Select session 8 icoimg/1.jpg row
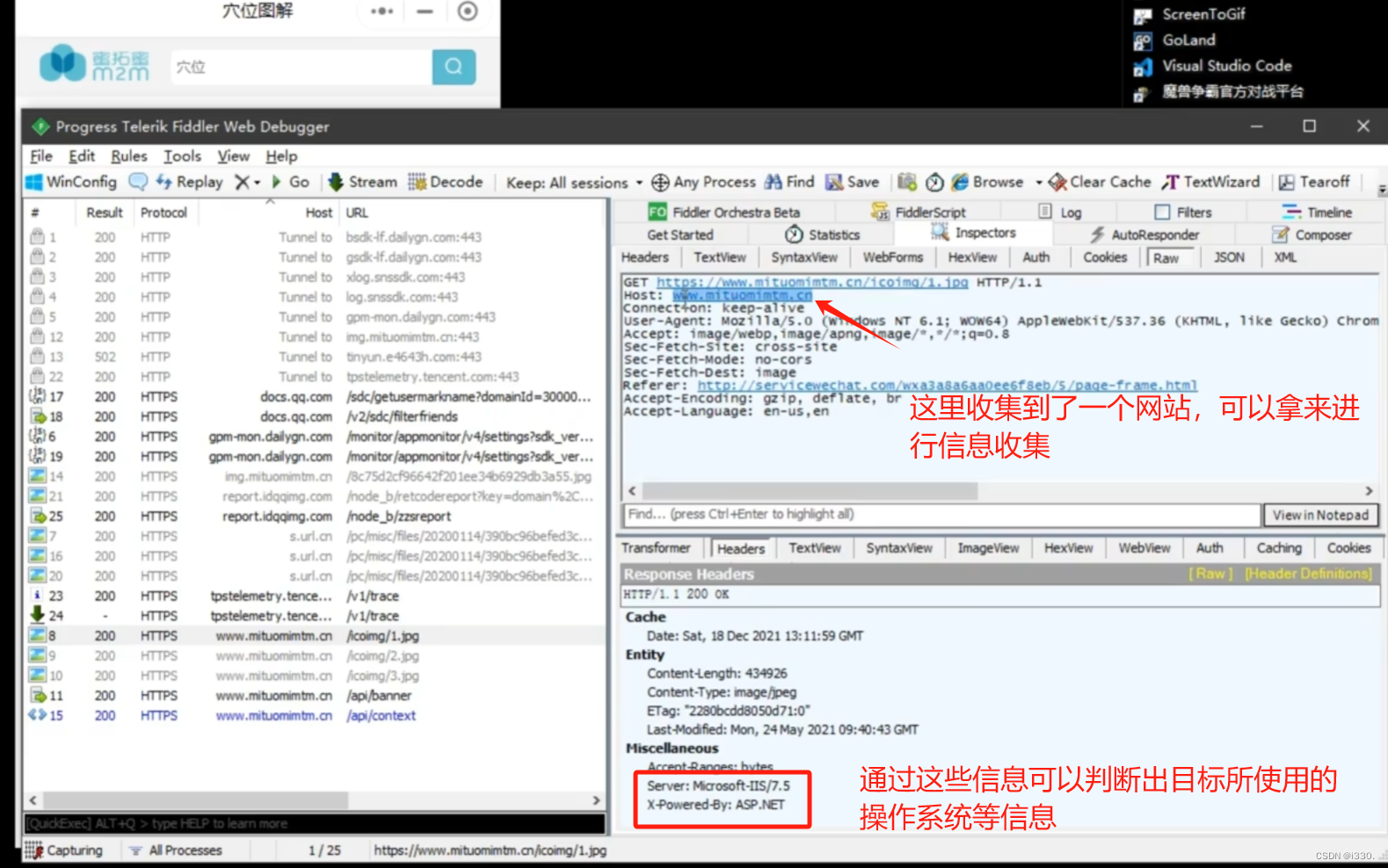This screenshot has height=868, width=1388. click(314, 635)
